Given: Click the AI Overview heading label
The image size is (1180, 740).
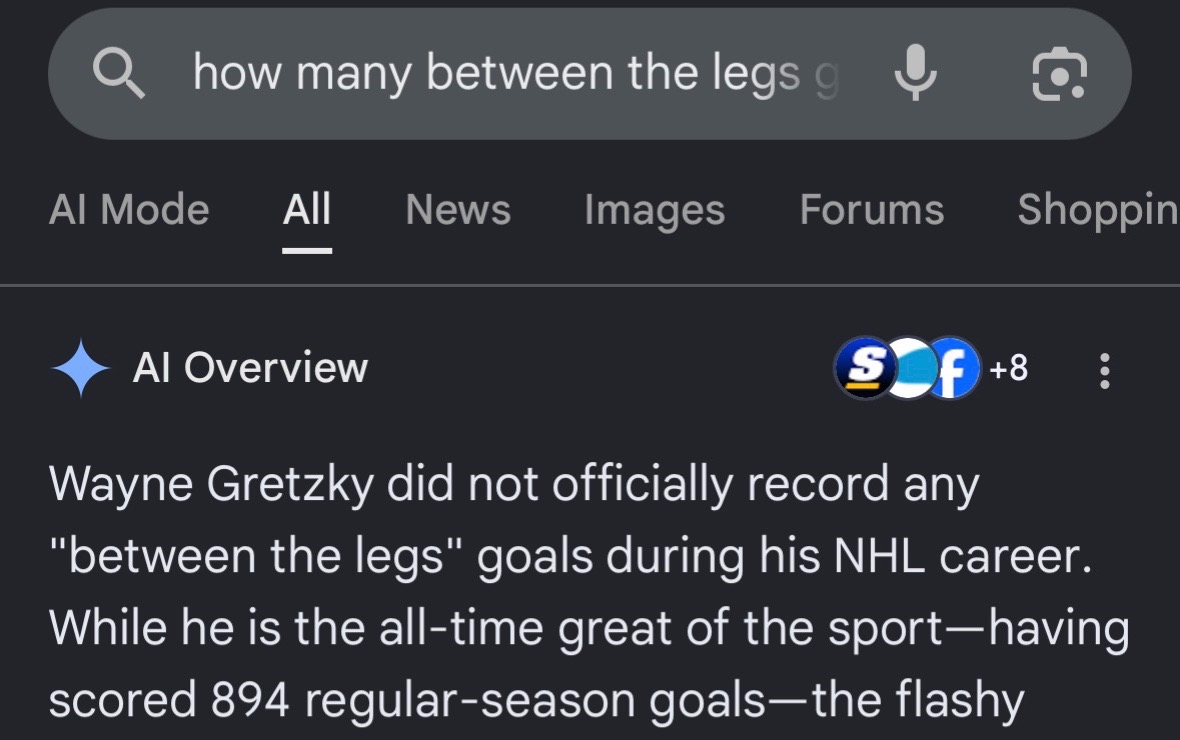Looking at the screenshot, I should 250,367.
